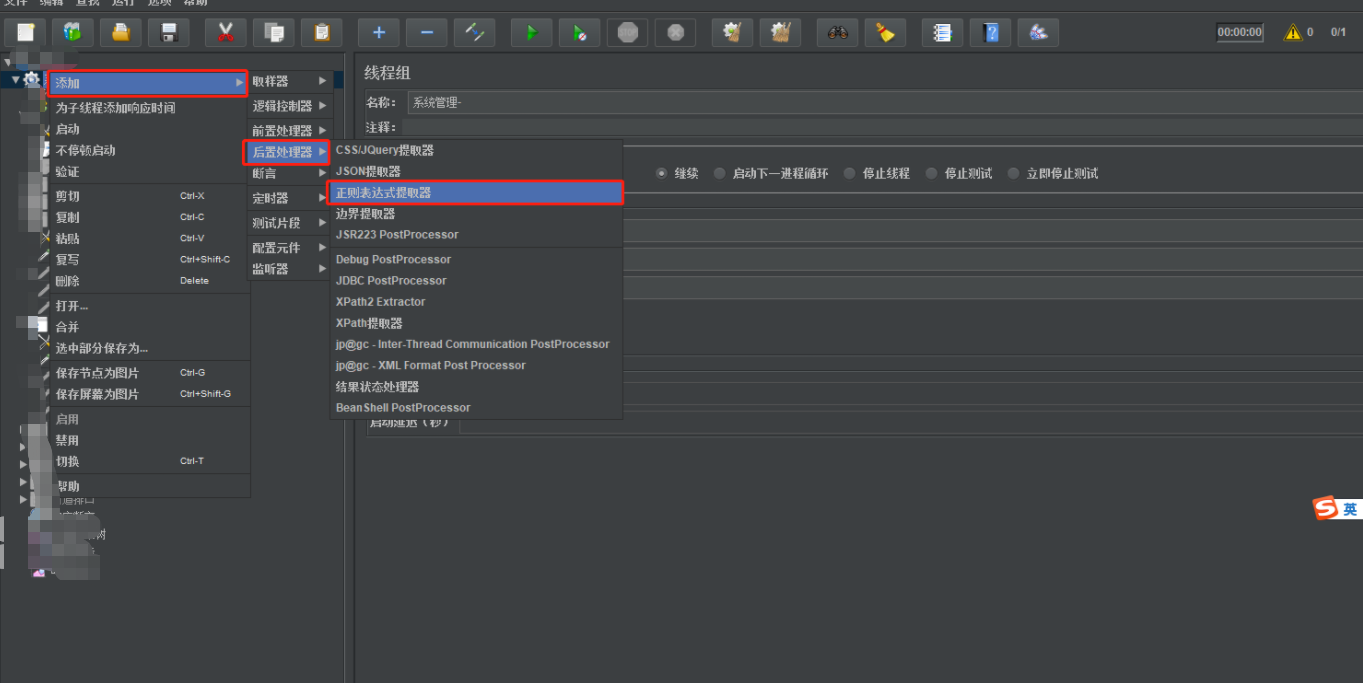Open the 后置处理器 submenu entry
The image size is (1363, 683).
coord(287,152)
